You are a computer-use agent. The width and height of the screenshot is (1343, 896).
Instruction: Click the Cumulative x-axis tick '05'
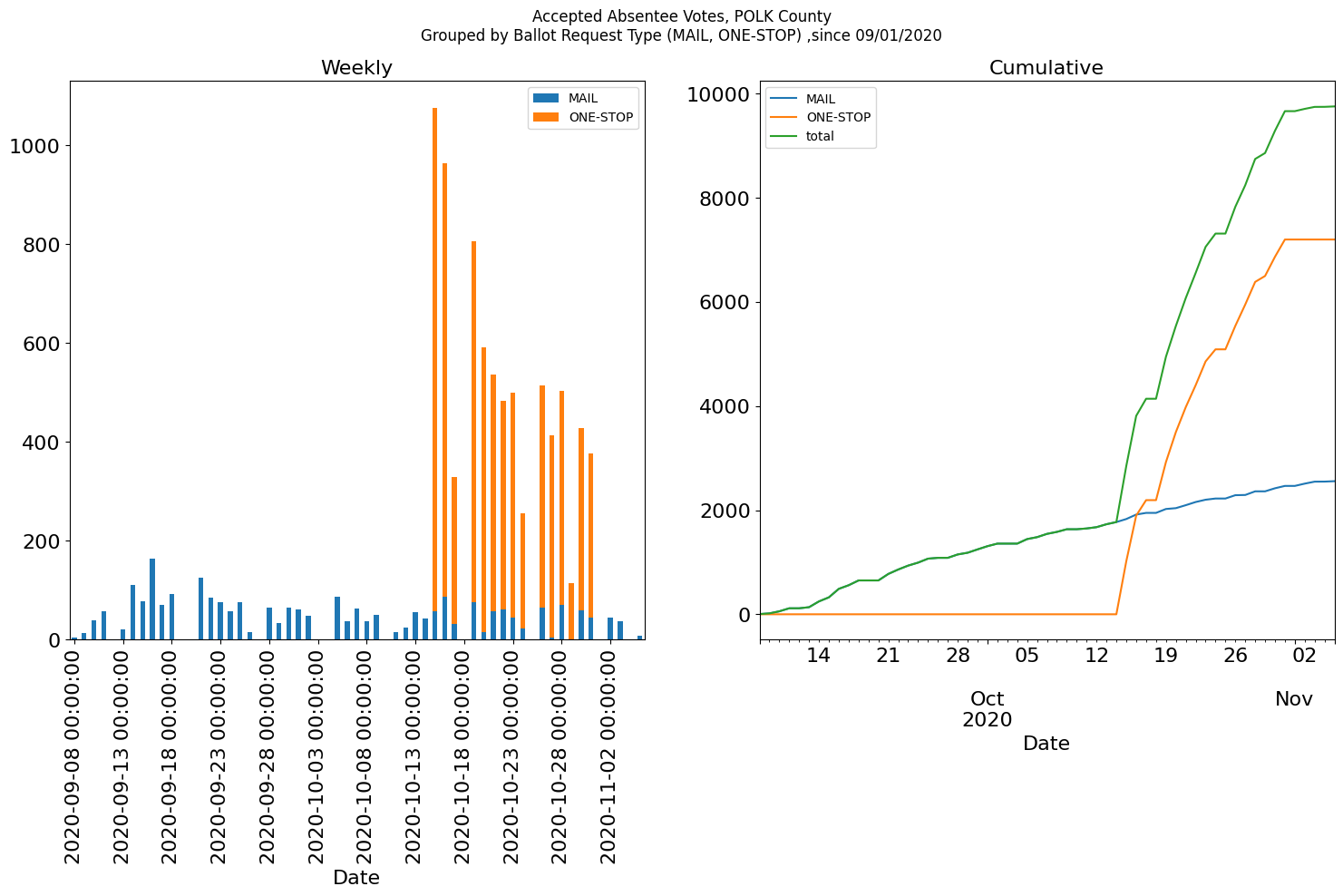1027,655
